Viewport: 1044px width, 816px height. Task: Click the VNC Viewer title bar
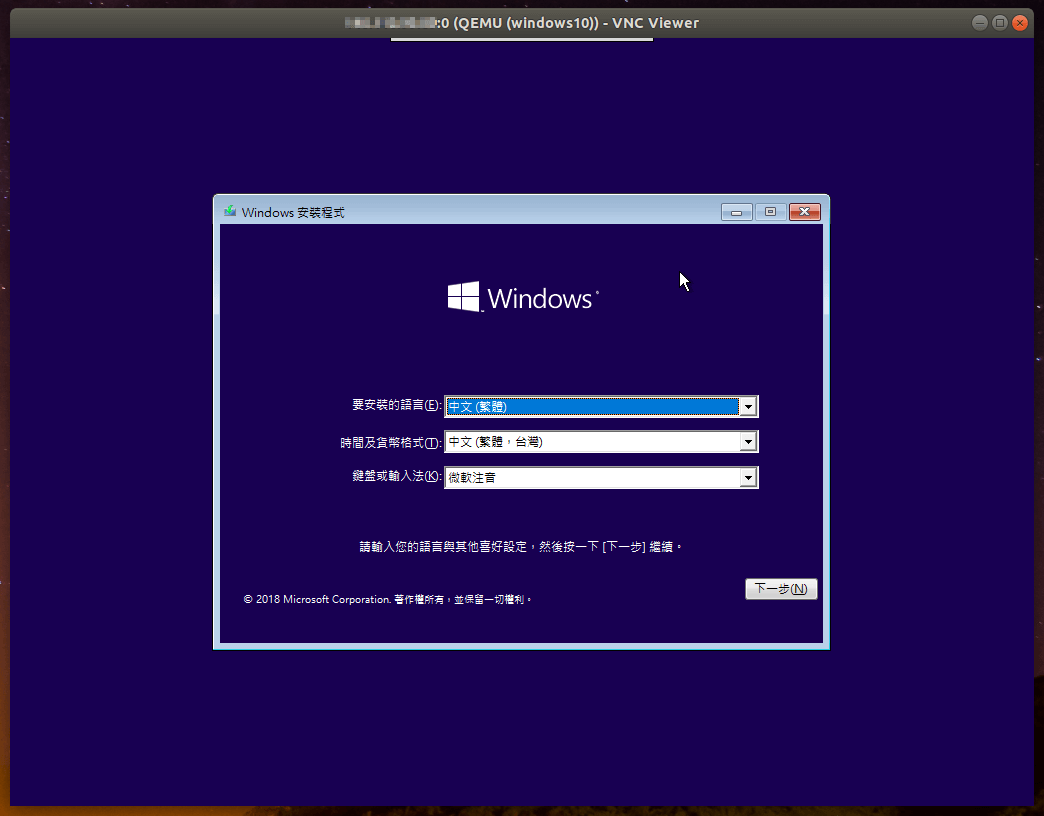520,22
